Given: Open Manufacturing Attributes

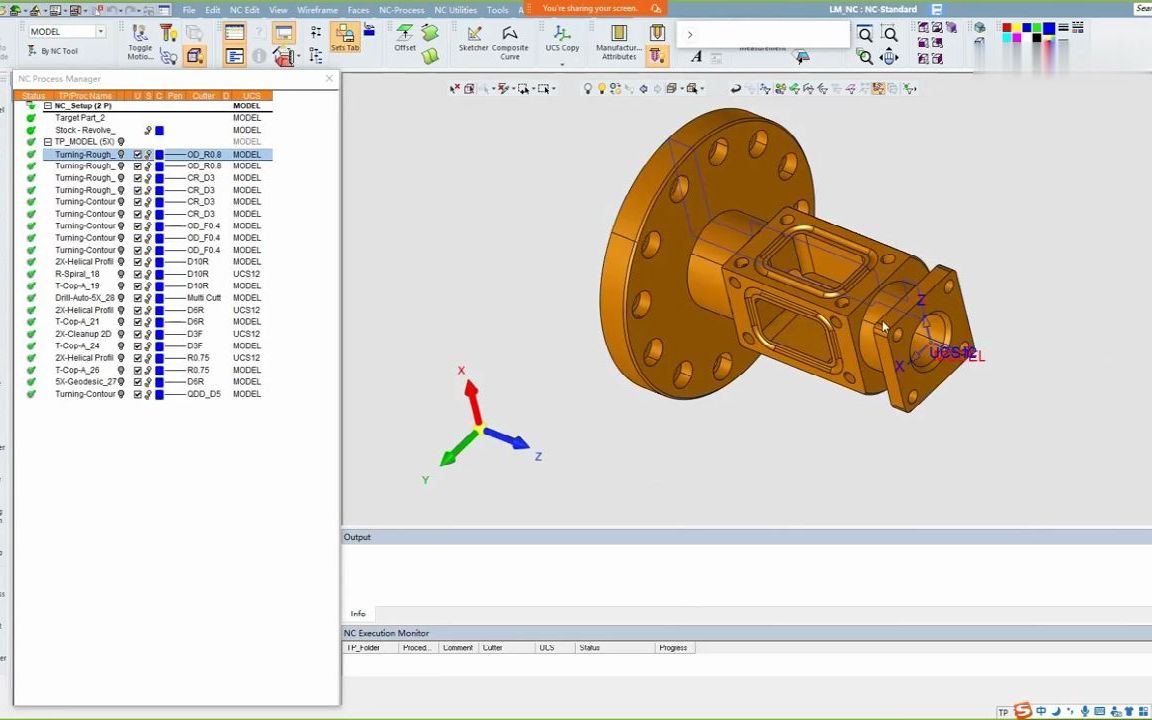Looking at the screenshot, I should click(x=618, y=39).
